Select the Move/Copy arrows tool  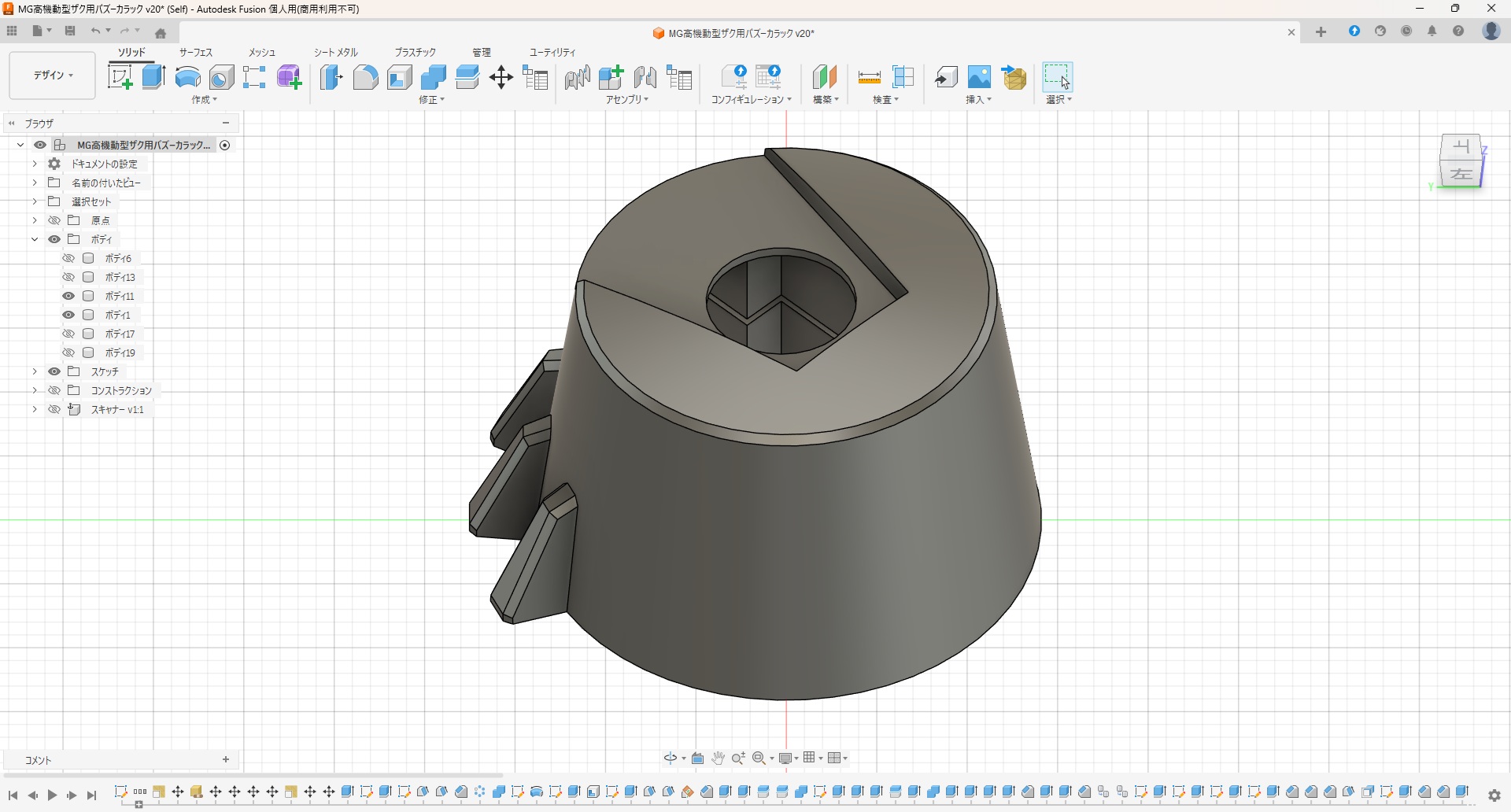point(501,77)
